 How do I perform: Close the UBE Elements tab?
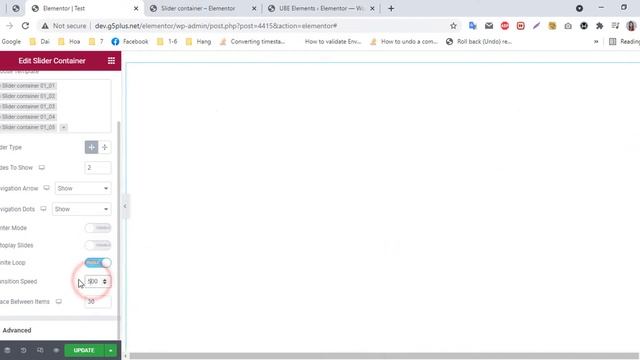372,9
